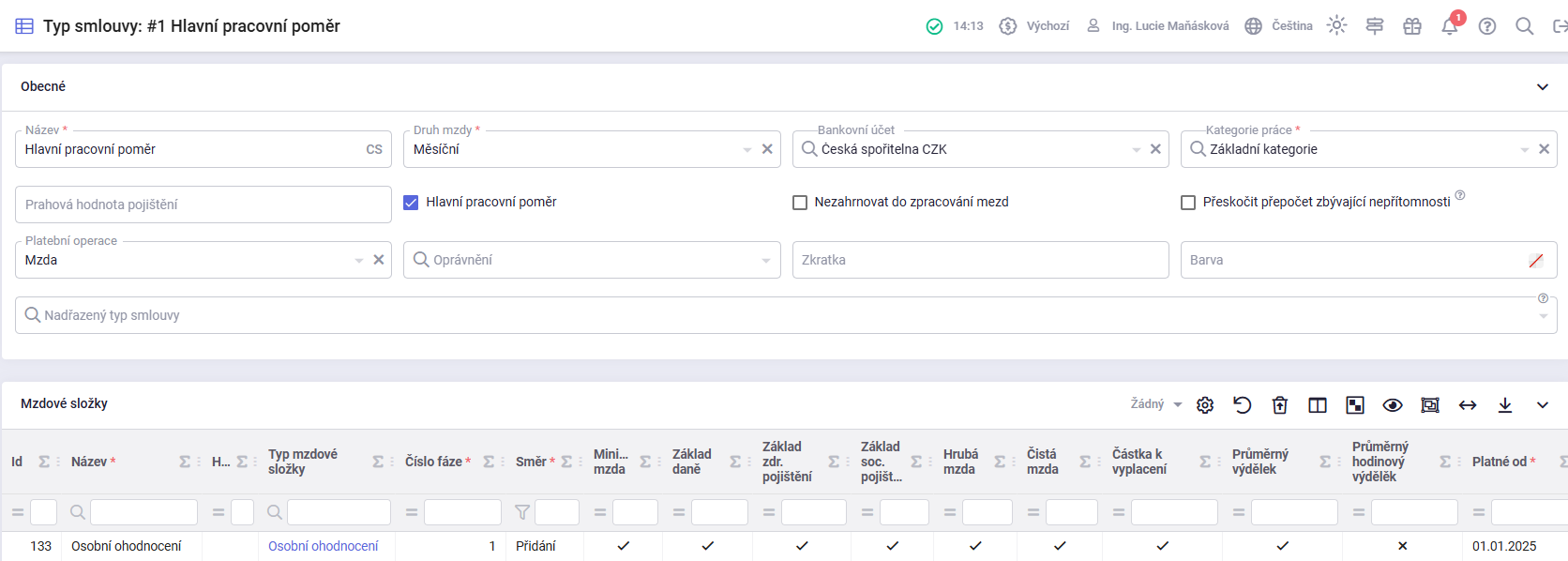This screenshot has height=561, width=1568.
Task: Toggle the light/dark theme sun icon
Action: coord(1336,26)
